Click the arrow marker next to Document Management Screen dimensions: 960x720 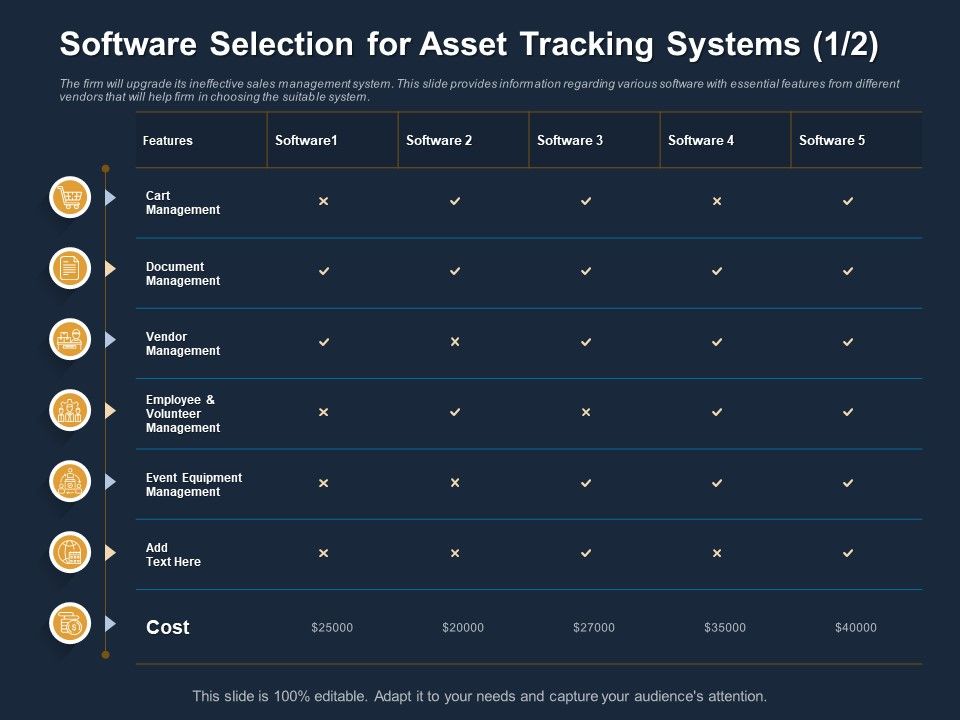click(110, 268)
